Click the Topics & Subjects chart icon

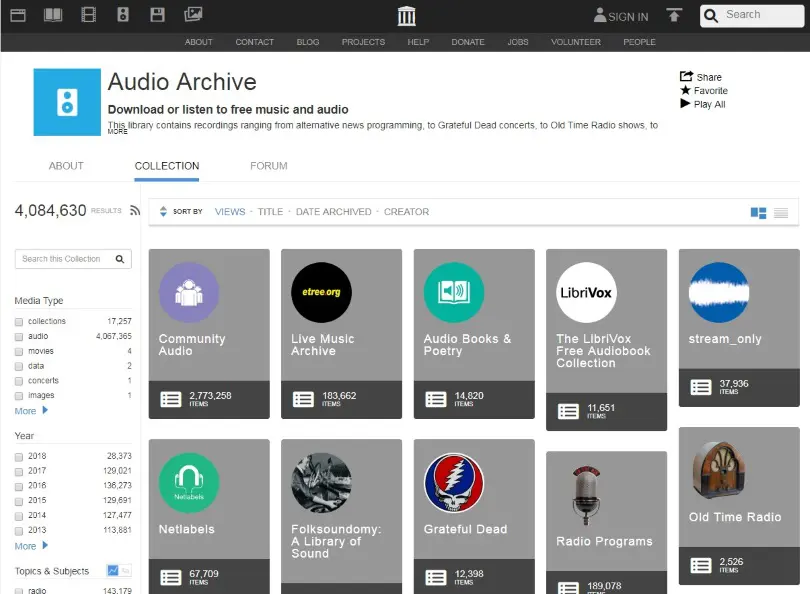point(112,570)
